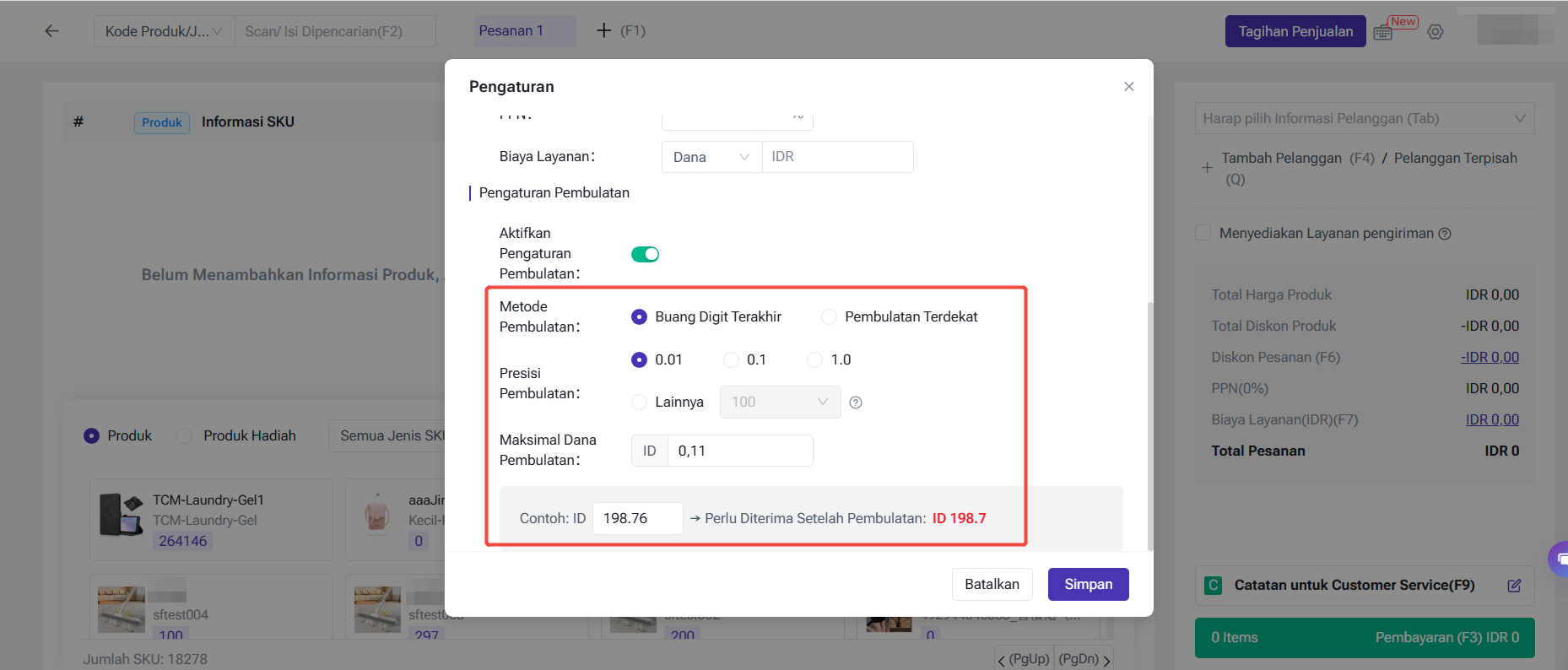1568x670 pixels.
Task: Open the keyboard shortcuts icon marked New
Action: (x=1383, y=32)
